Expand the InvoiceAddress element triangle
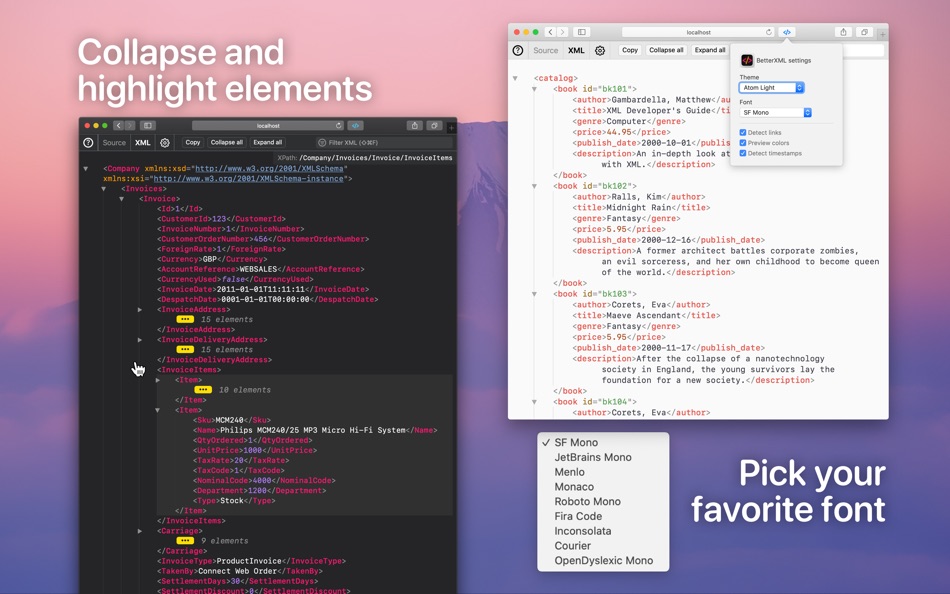950x594 pixels. 140,309
